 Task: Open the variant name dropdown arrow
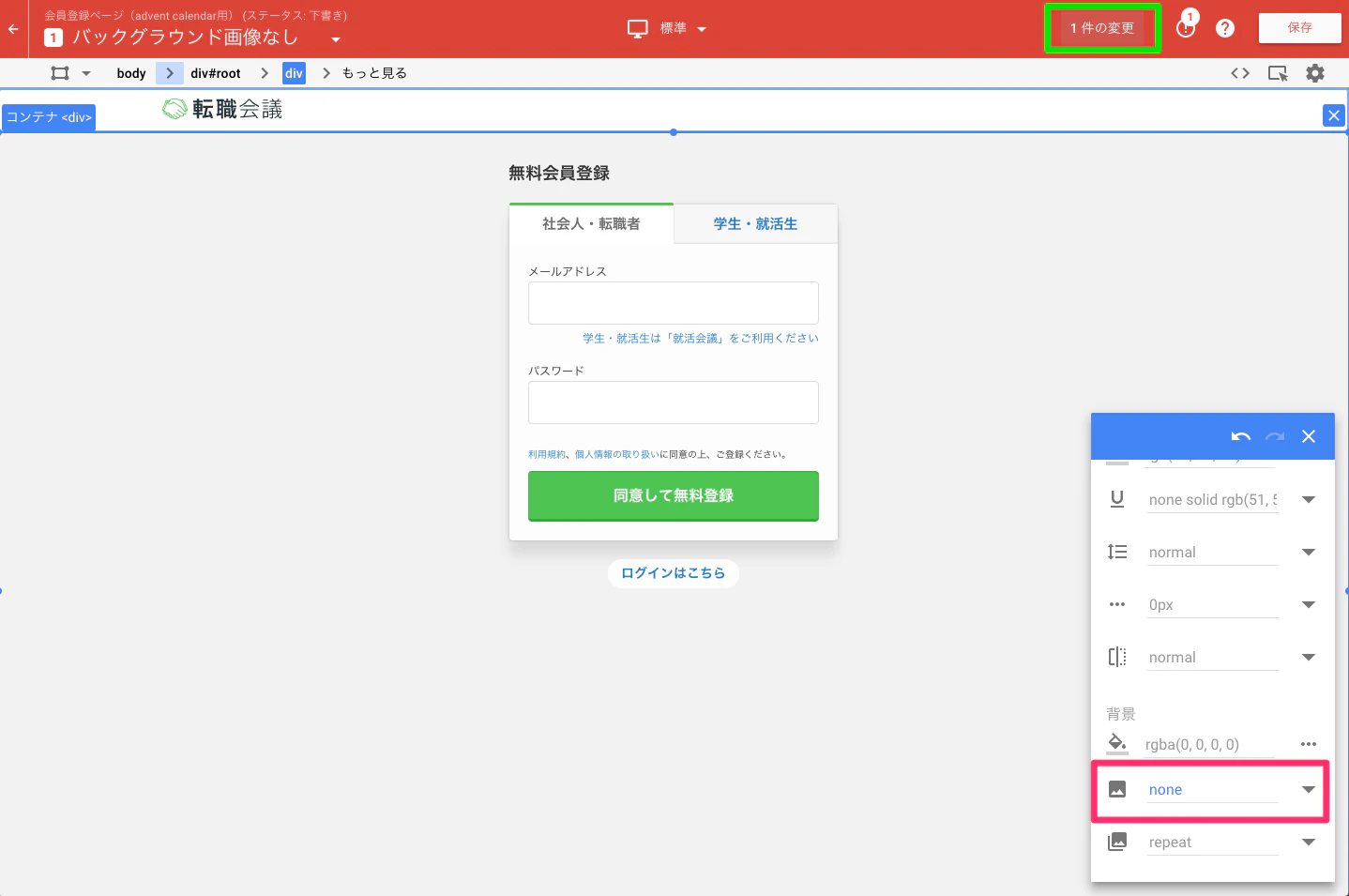336,39
